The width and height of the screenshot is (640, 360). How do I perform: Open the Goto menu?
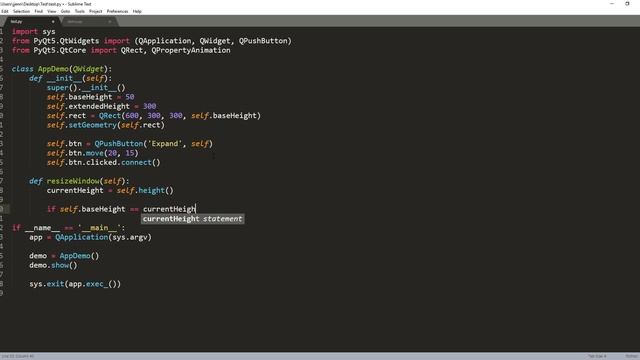65,11
